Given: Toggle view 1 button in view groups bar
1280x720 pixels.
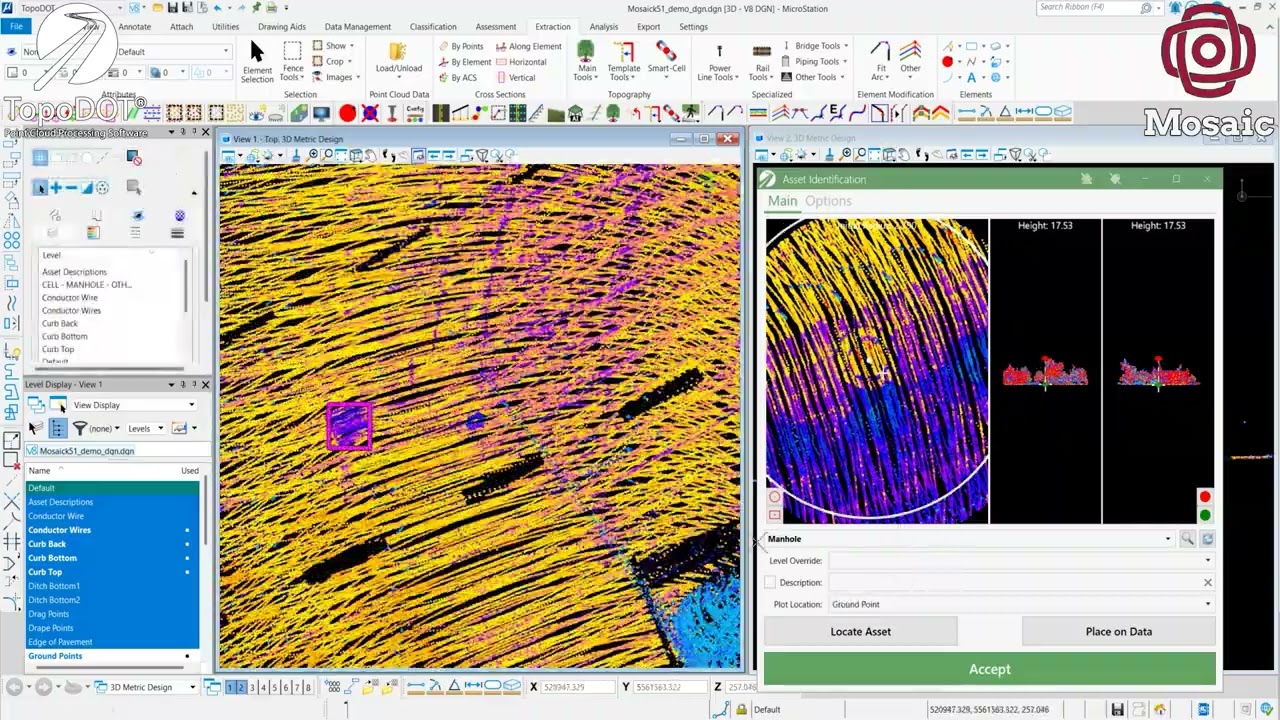Looking at the screenshot, I should (x=230, y=687).
